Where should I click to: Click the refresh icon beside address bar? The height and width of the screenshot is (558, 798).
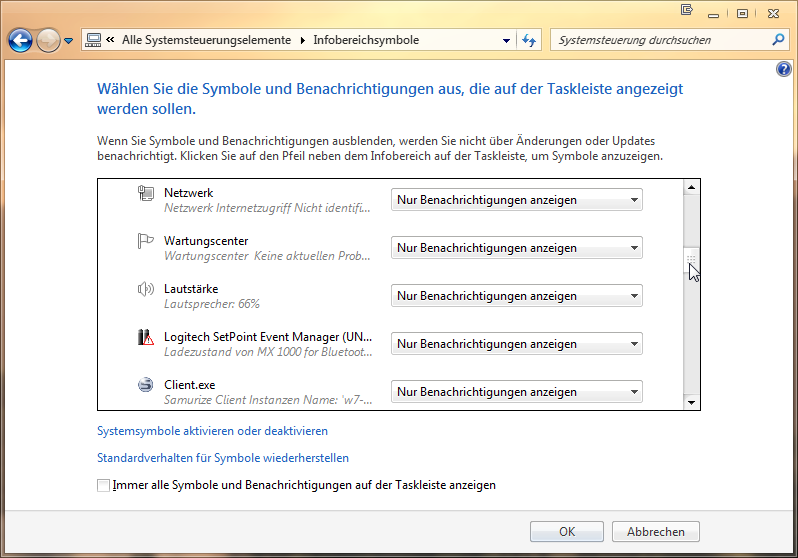[x=529, y=40]
